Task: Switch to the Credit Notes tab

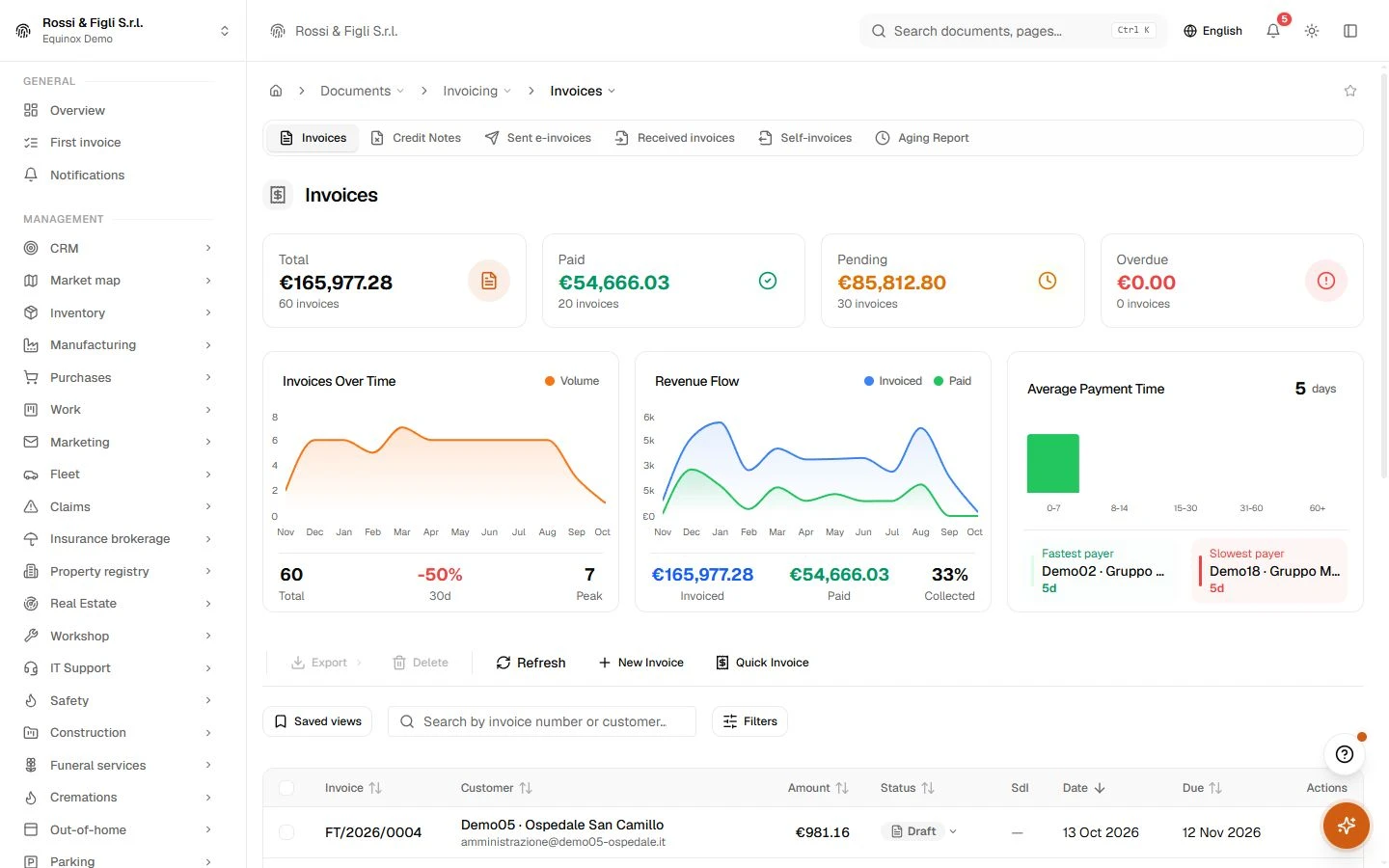Action: click(x=416, y=138)
